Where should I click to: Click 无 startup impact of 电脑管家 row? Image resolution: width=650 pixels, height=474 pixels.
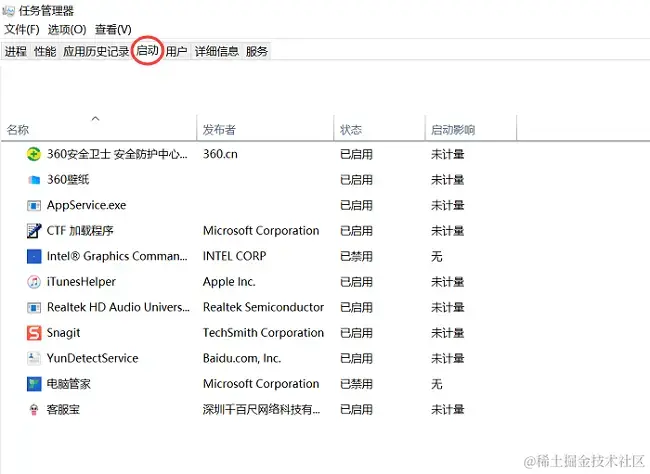tap(437, 384)
